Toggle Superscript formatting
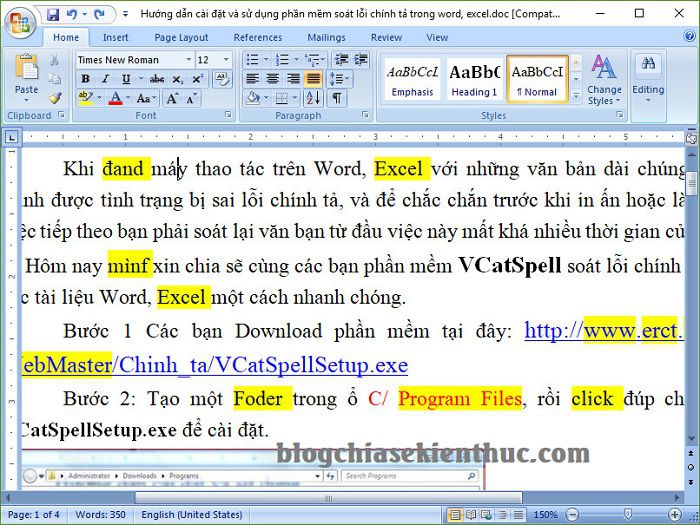This screenshot has height=525, width=700. click(x=197, y=79)
